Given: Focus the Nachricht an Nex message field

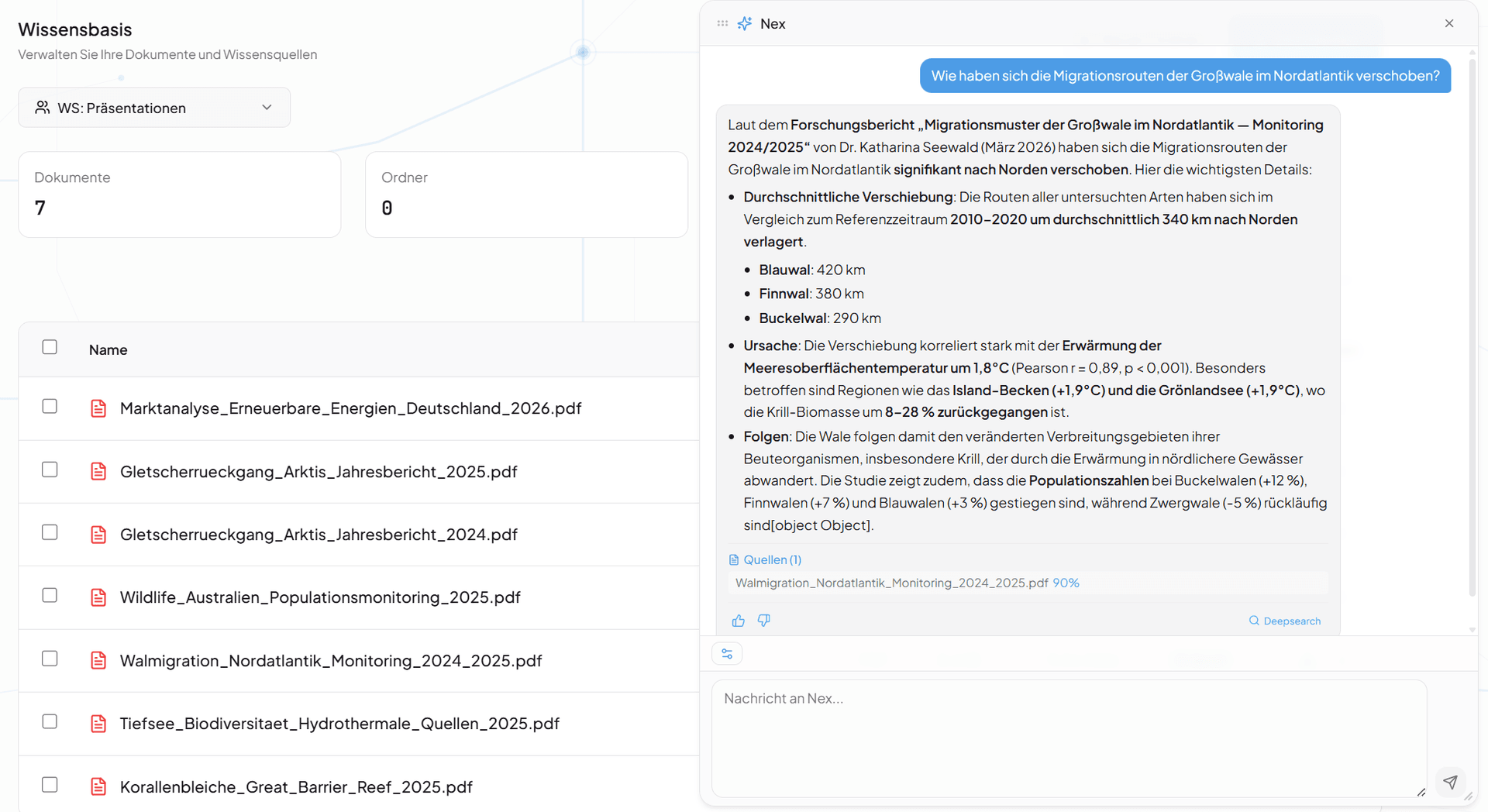Looking at the screenshot, I should 1068,736.
